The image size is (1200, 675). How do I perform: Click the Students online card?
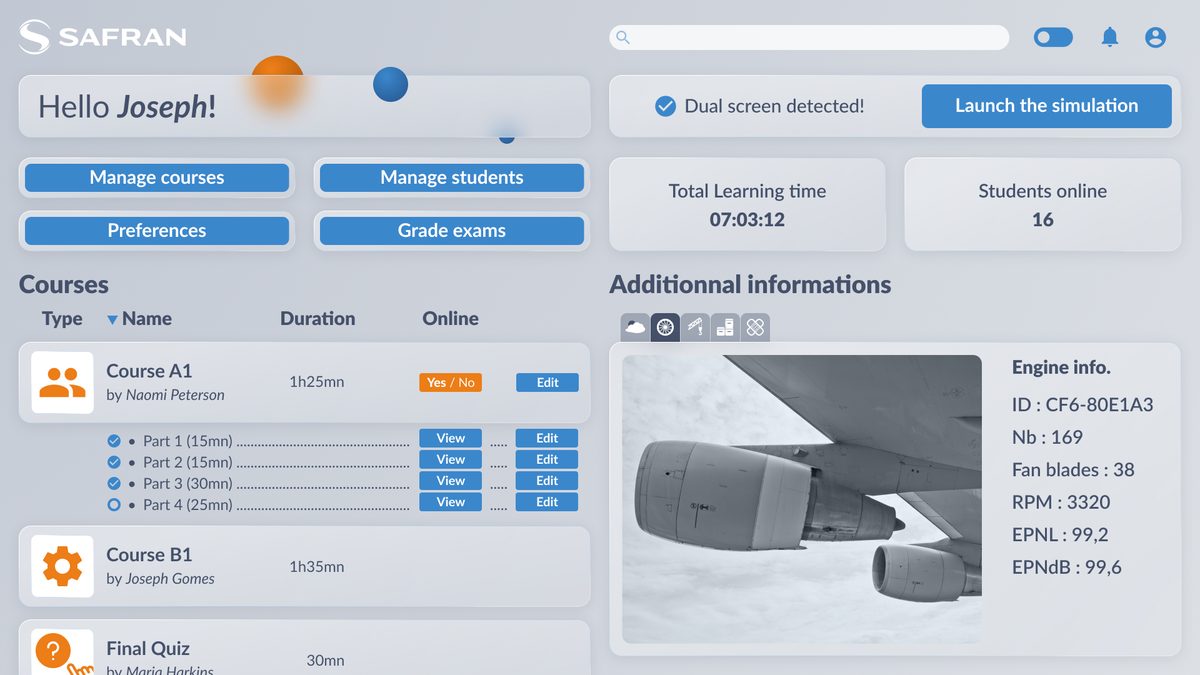coord(1042,205)
